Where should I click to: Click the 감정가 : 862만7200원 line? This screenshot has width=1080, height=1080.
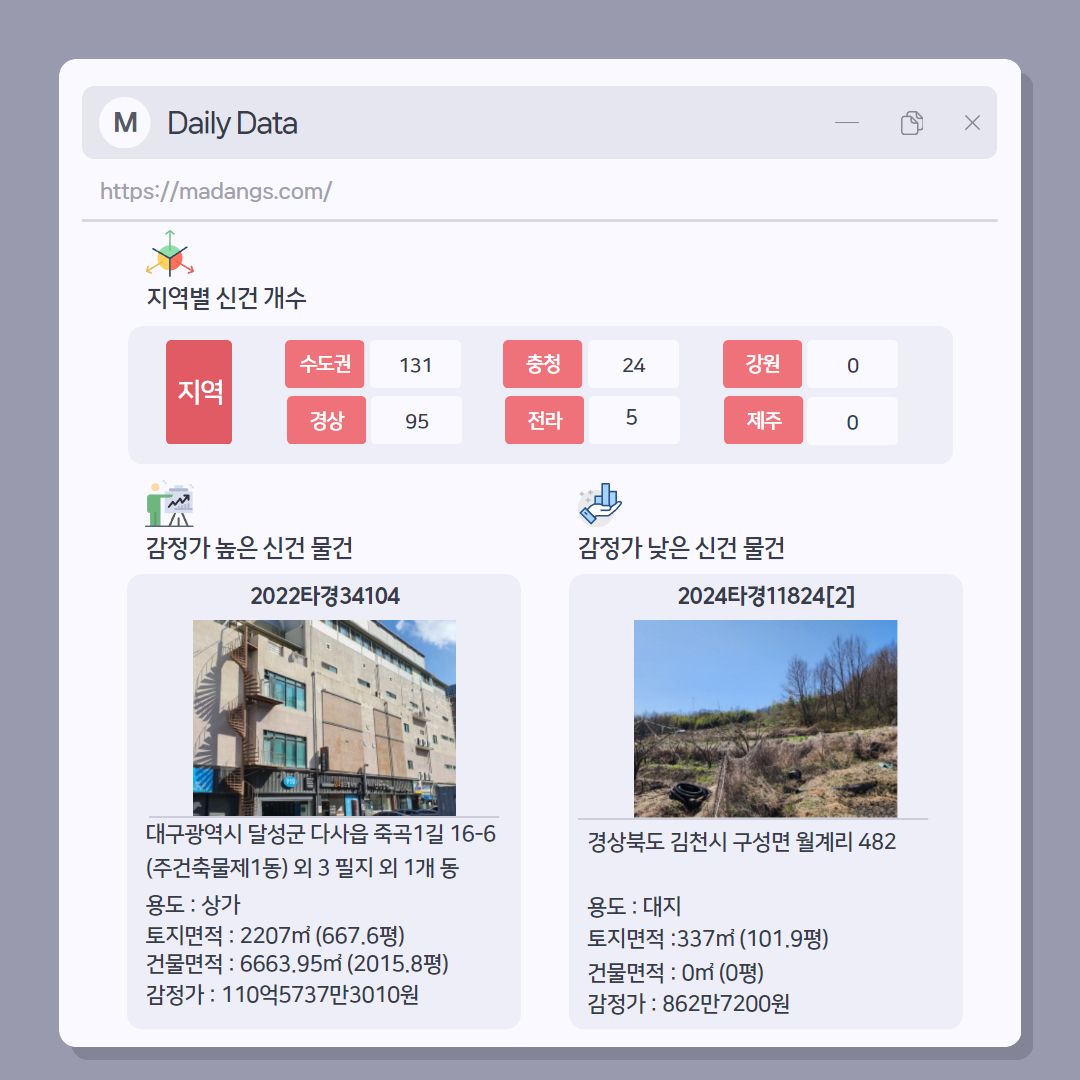(x=688, y=1004)
